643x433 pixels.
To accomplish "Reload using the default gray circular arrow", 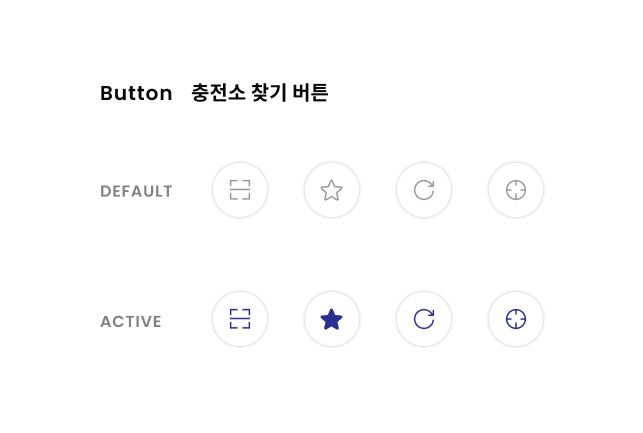I will point(424,190).
